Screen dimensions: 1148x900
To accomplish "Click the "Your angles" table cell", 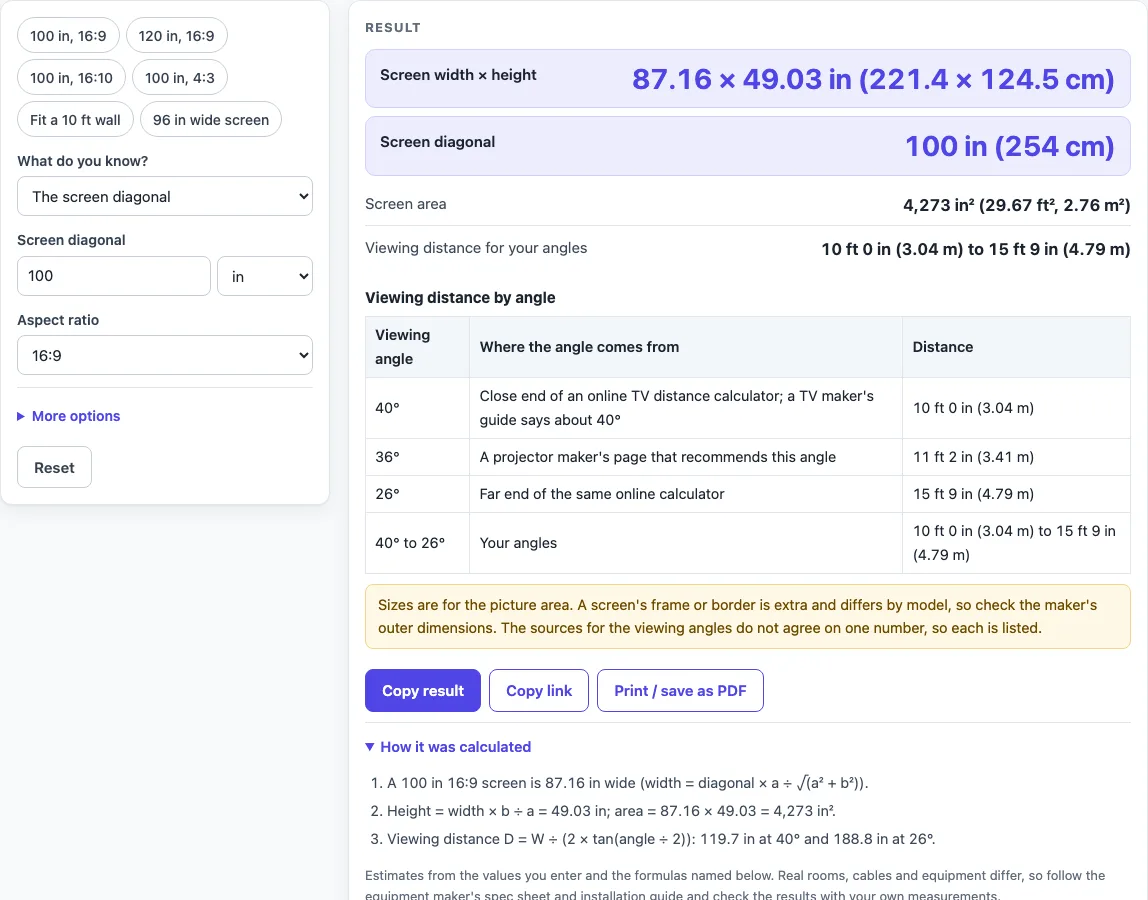I will click(685, 543).
